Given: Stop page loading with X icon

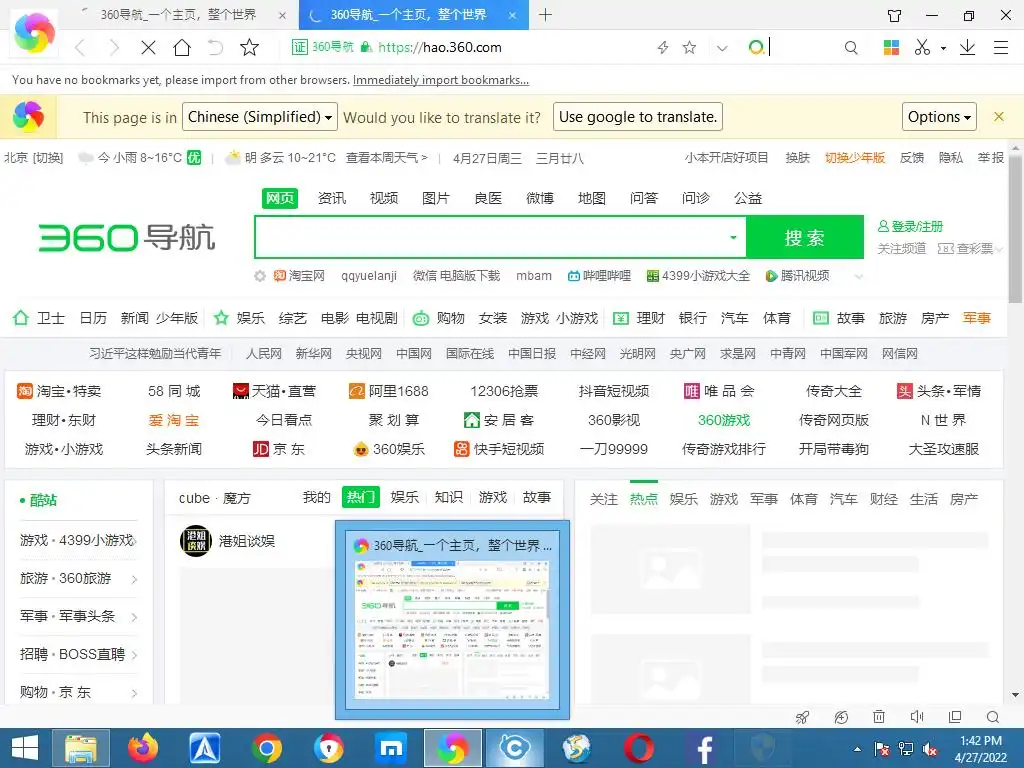Looking at the screenshot, I should [148, 47].
